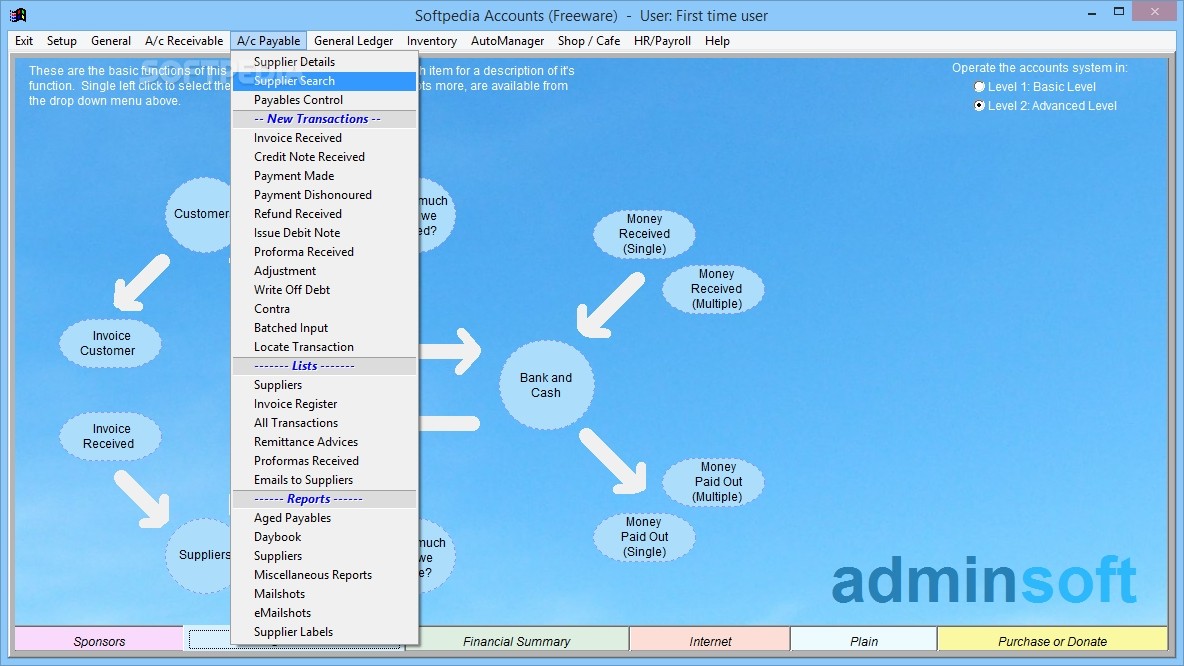
Task: Click the Bank and Cash bubble
Action: tap(546, 385)
